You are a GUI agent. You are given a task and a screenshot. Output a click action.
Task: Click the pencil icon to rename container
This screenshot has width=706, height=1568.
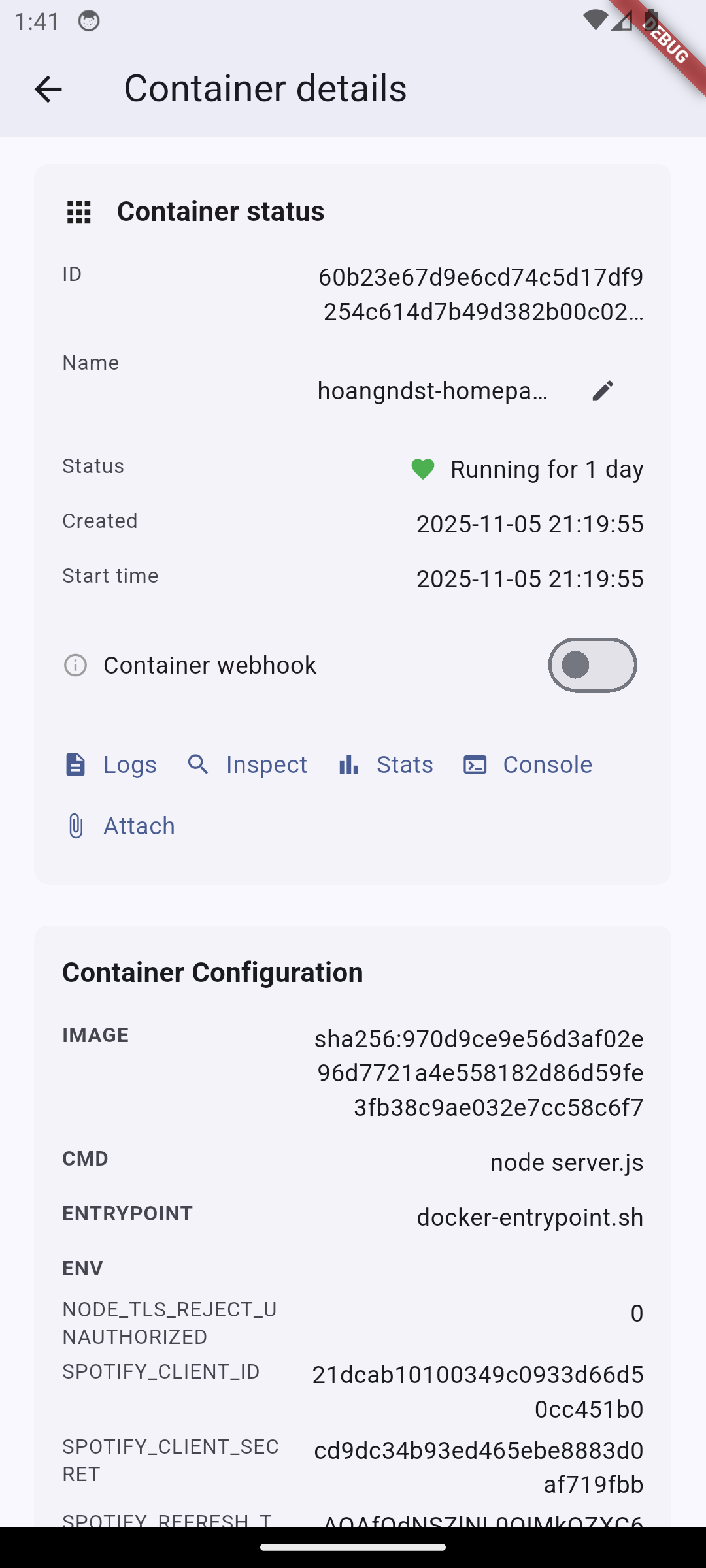603,391
